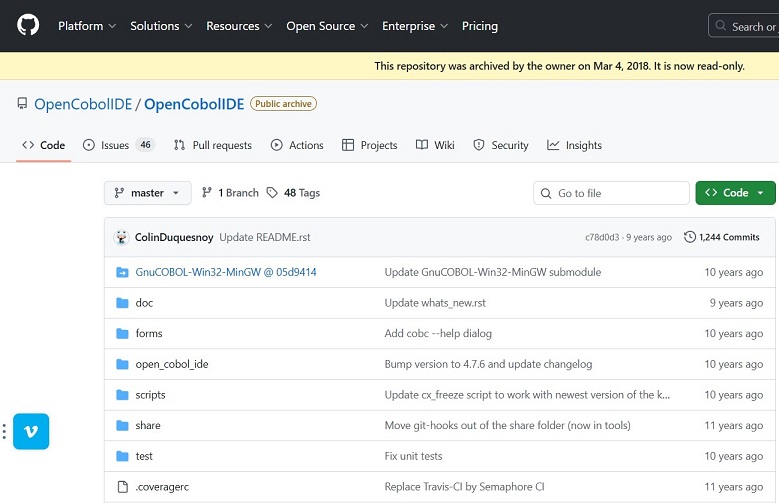Image resolution: width=779 pixels, height=503 pixels.
Task: Click the search magnifier icon in header
Action: (720, 25)
